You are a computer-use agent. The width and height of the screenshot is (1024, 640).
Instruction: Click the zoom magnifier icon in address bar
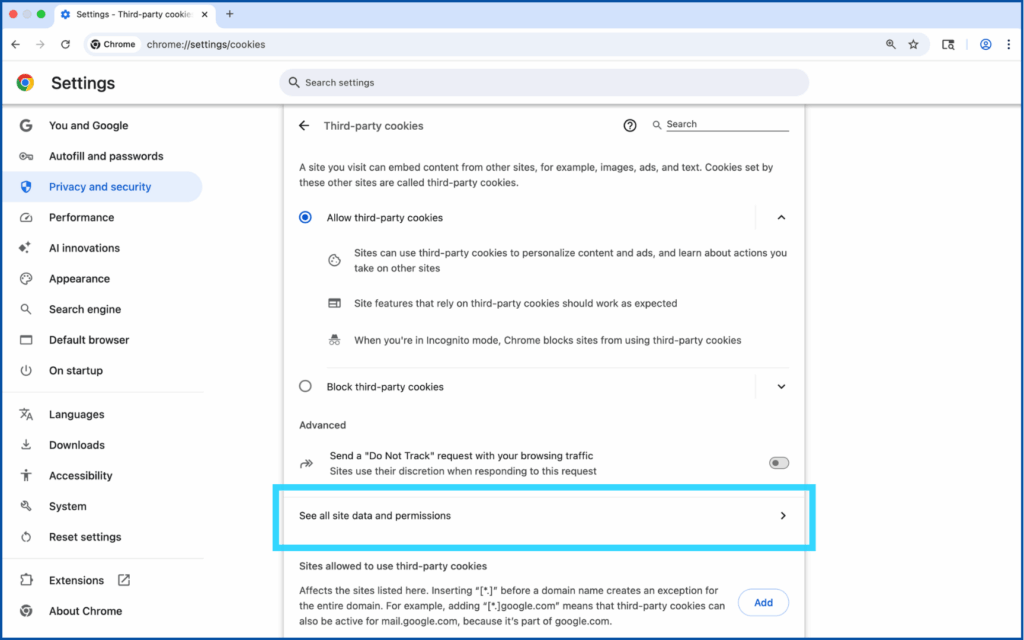pos(890,45)
